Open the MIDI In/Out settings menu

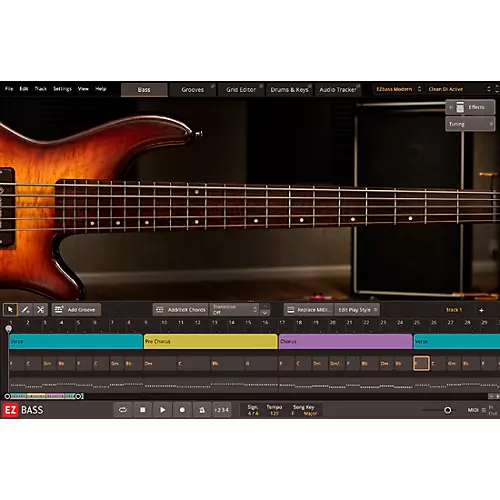coord(484,410)
